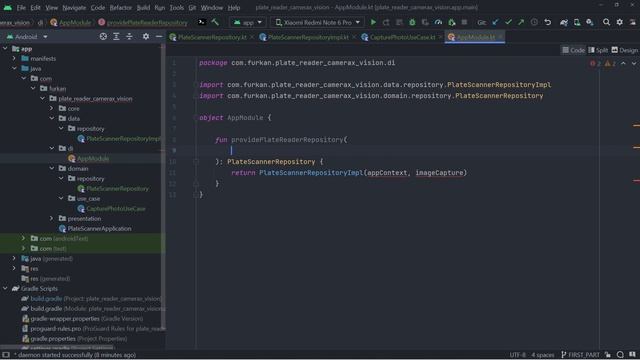
Task: Collapse the use_case package
Action: coord(61,198)
